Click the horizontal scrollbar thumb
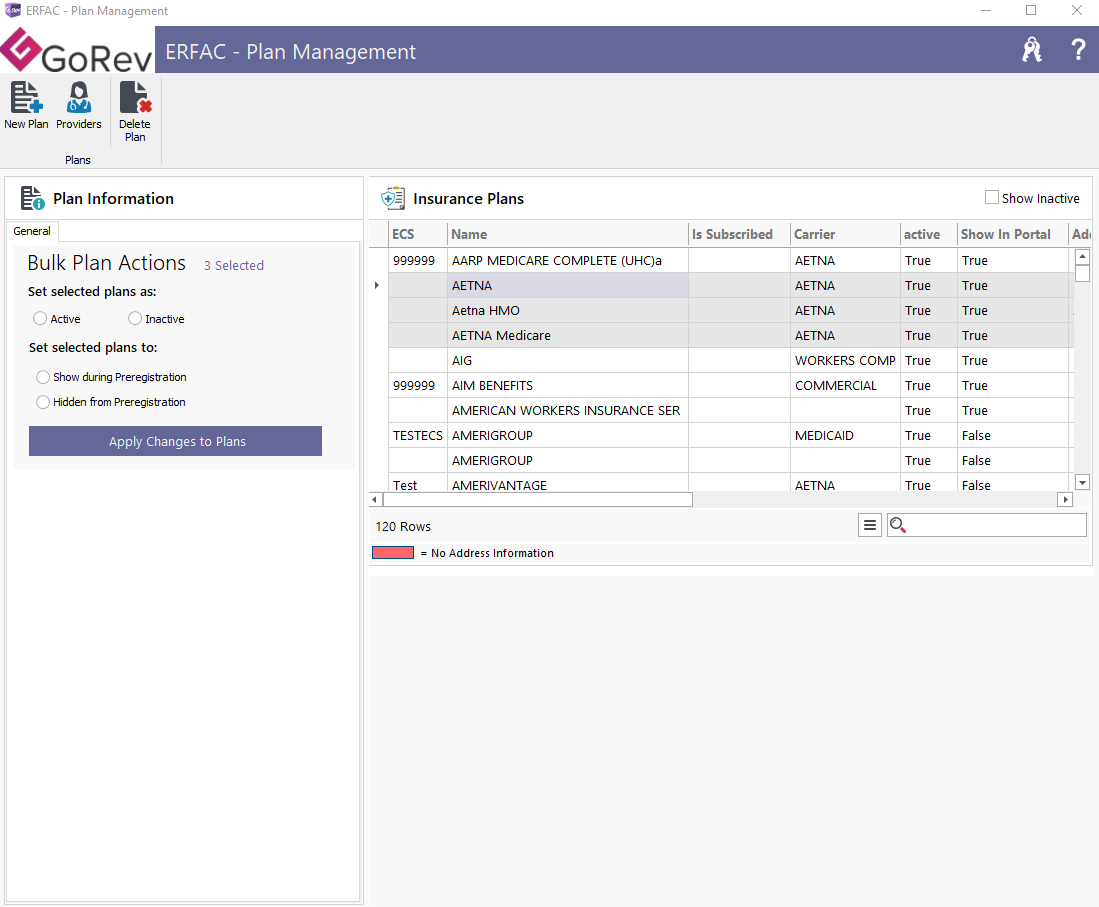Image resolution: width=1099 pixels, height=907 pixels. pos(538,500)
